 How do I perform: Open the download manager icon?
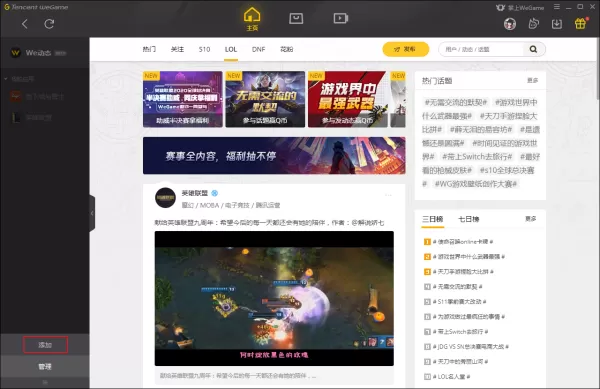click(x=557, y=24)
